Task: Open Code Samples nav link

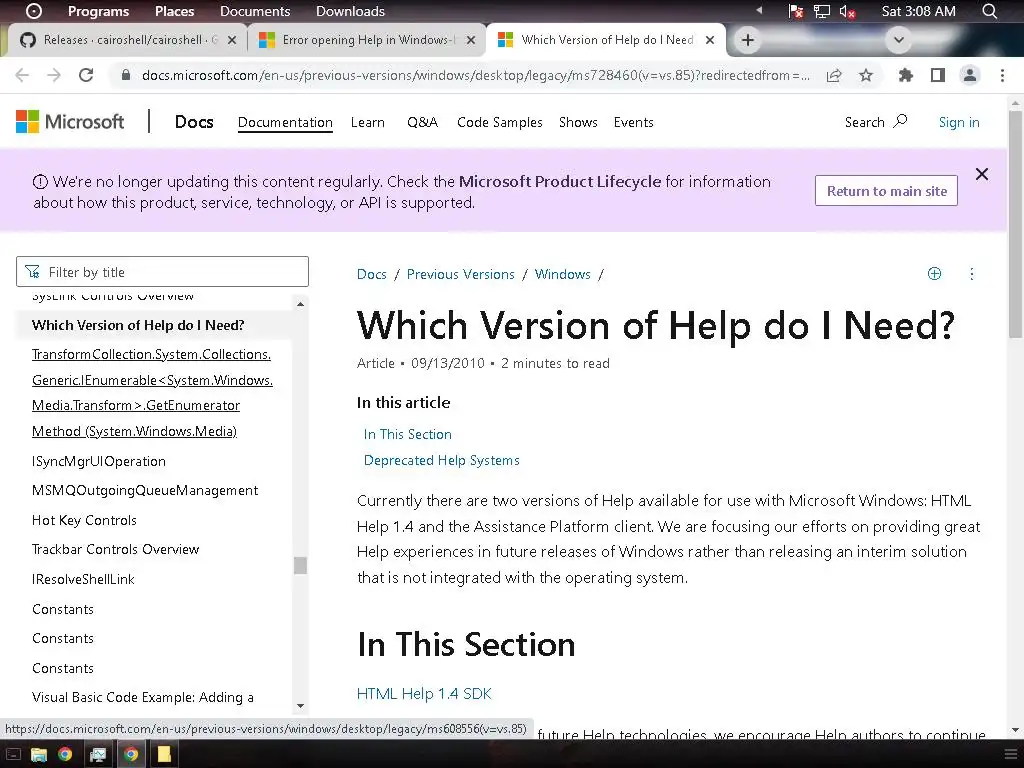Action: [500, 122]
